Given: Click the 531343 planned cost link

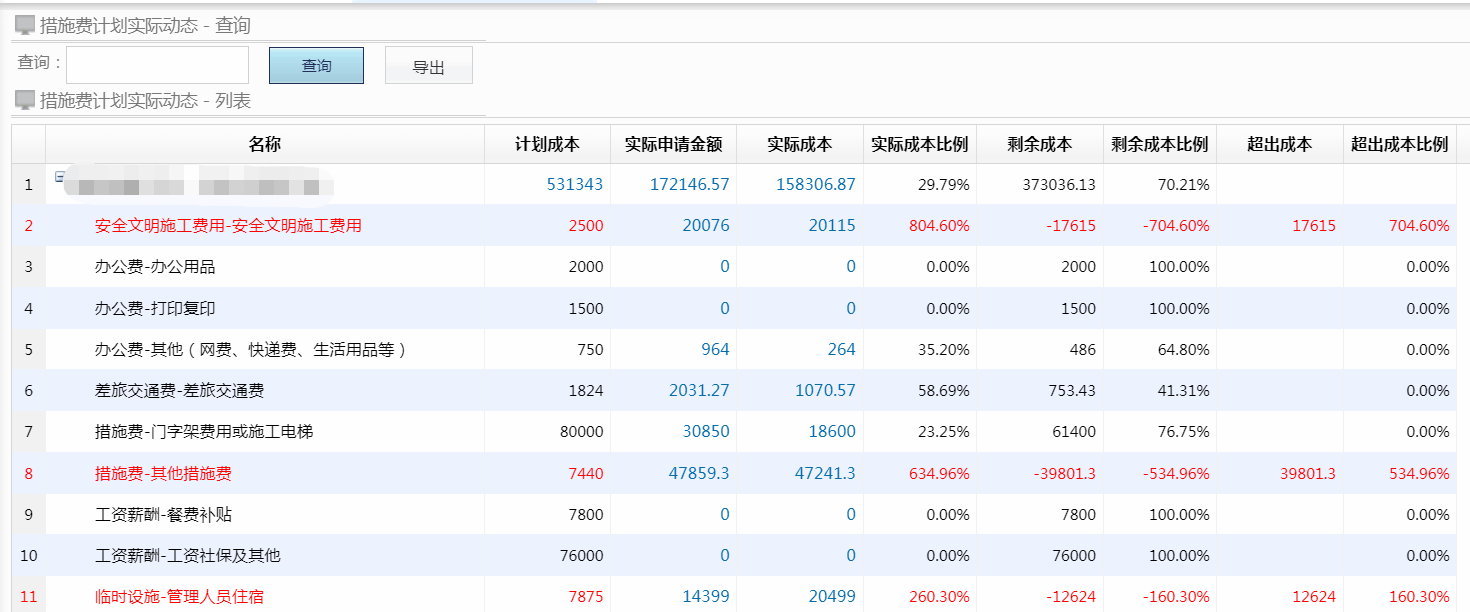Looking at the screenshot, I should tap(575, 184).
